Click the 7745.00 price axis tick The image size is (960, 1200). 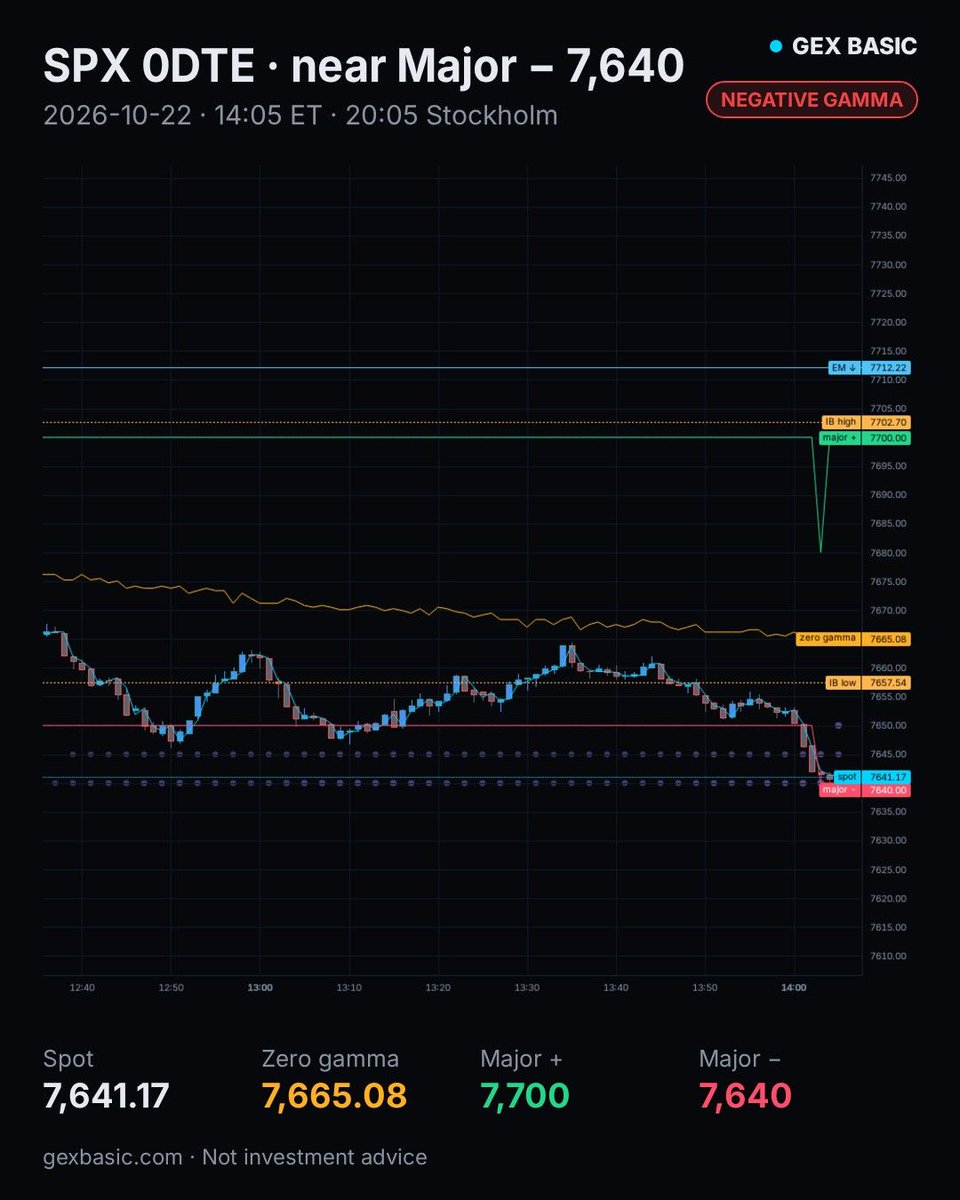888,178
